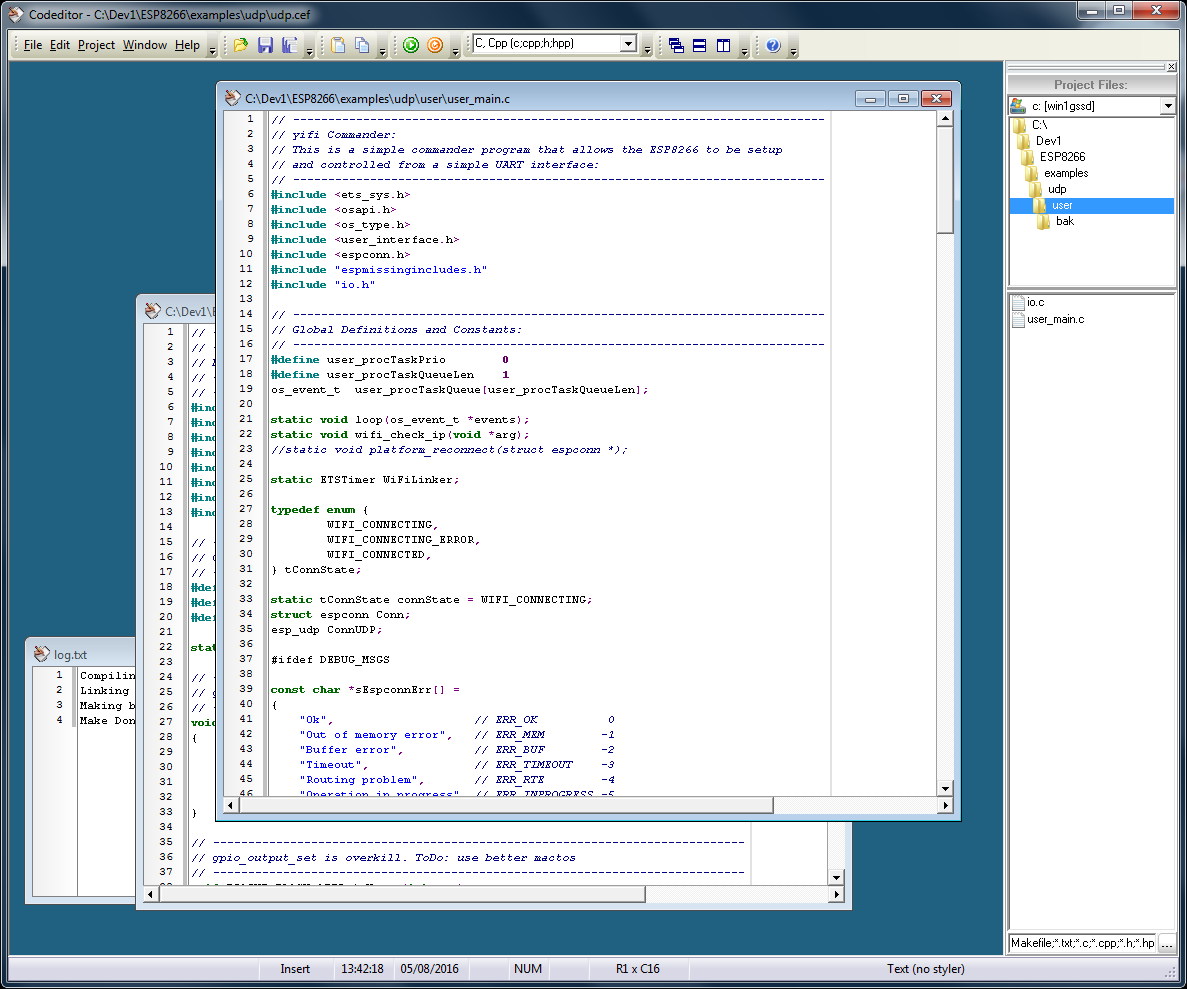
Task: Open the Window menu
Action: pyautogui.click(x=145, y=45)
